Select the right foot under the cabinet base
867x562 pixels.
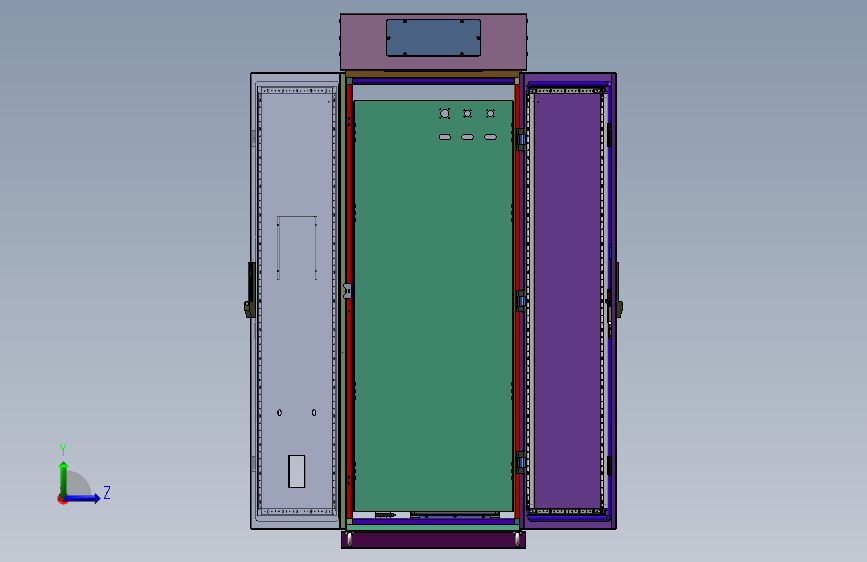click(518, 539)
